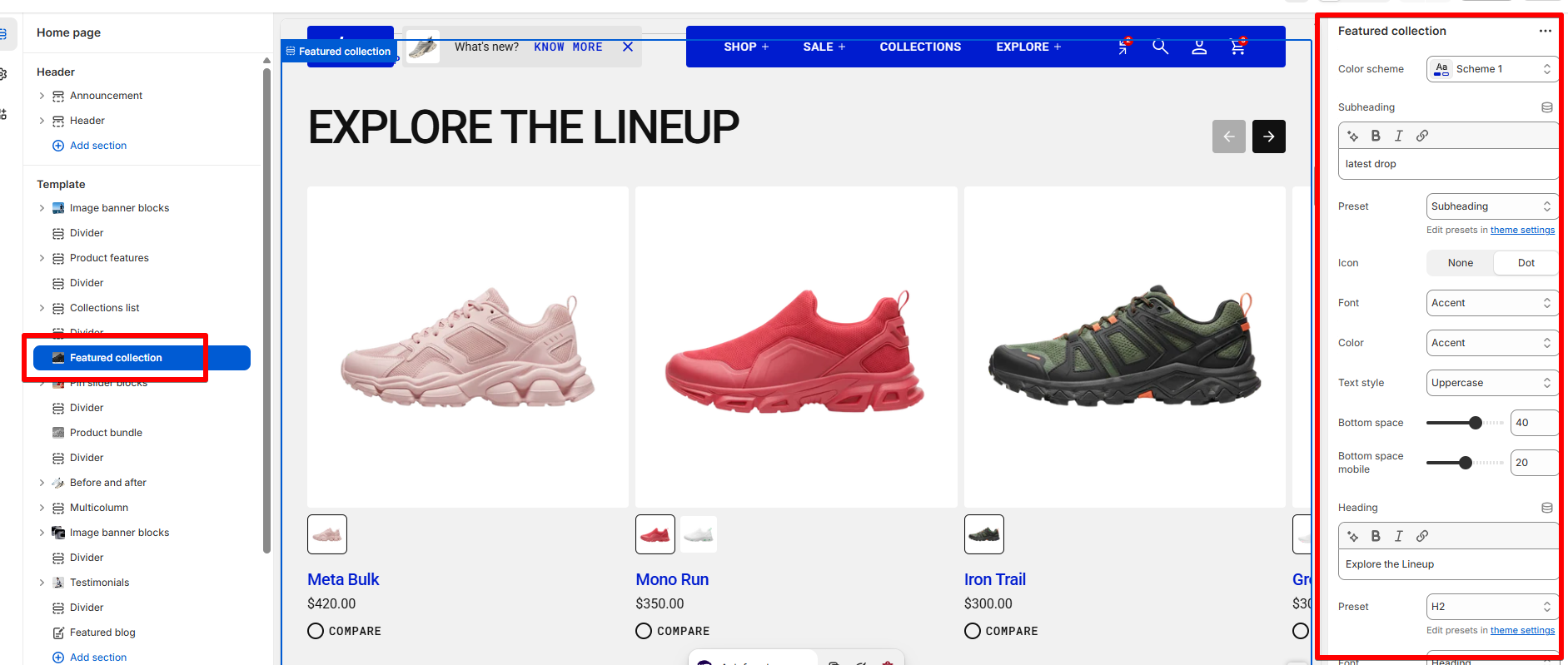Open the theme settings link under the Subheading preset
Screen dimensions: 1568x665
pyautogui.click(x=1522, y=230)
